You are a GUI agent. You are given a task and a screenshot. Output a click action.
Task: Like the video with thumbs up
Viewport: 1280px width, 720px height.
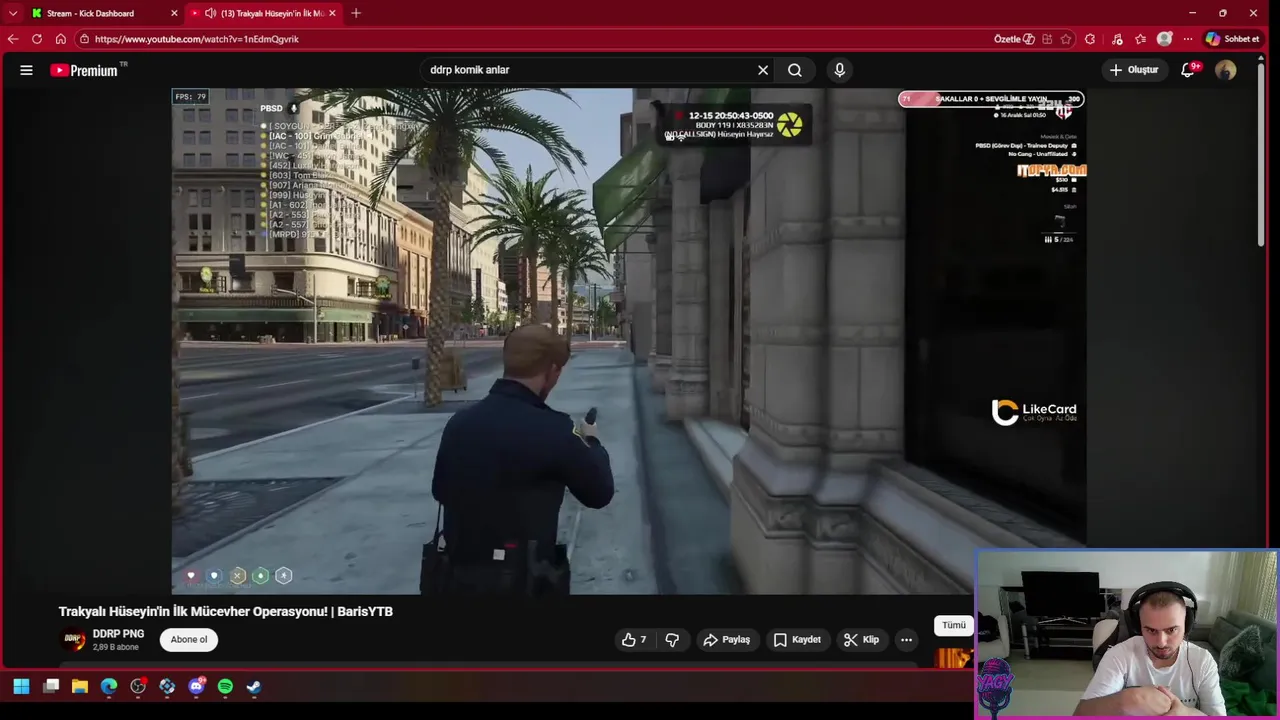pyautogui.click(x=635, y=640)
